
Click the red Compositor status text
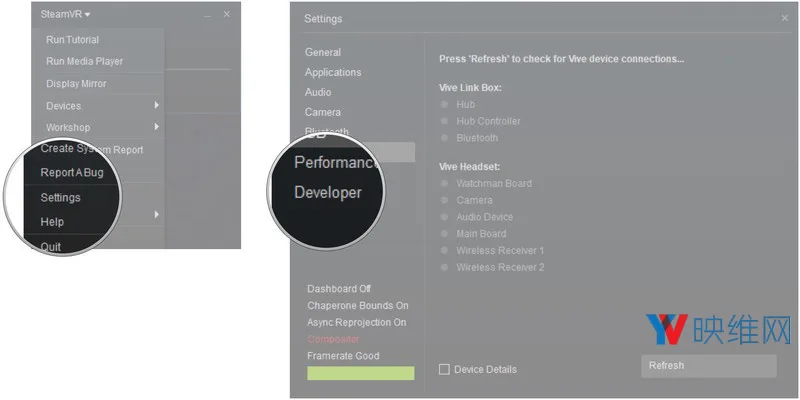tap(333, 339)
